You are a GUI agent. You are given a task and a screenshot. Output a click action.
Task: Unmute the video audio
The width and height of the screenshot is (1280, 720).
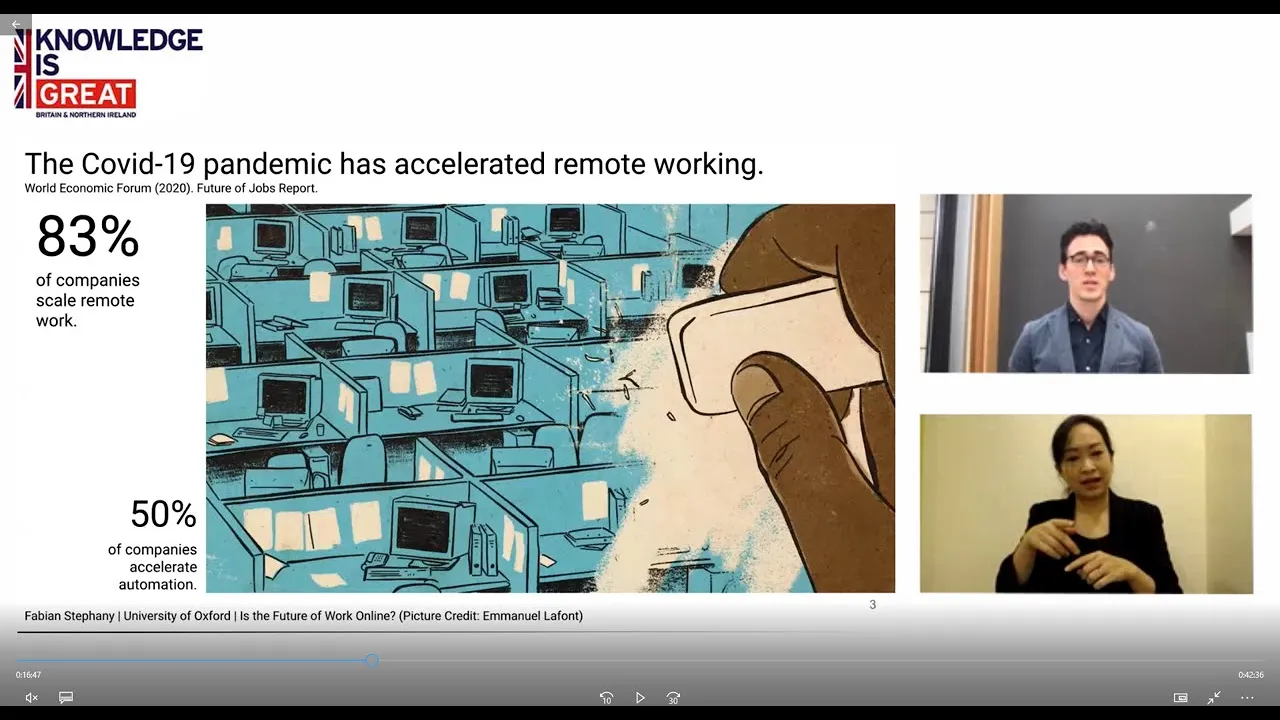click(31, 697)
